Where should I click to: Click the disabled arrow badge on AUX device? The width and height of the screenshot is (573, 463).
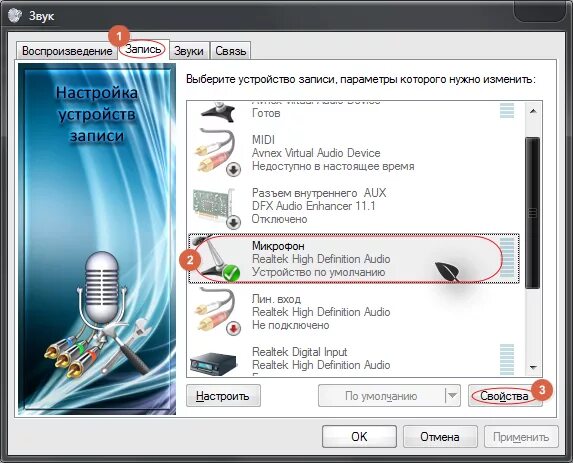[x=234, y=222]
